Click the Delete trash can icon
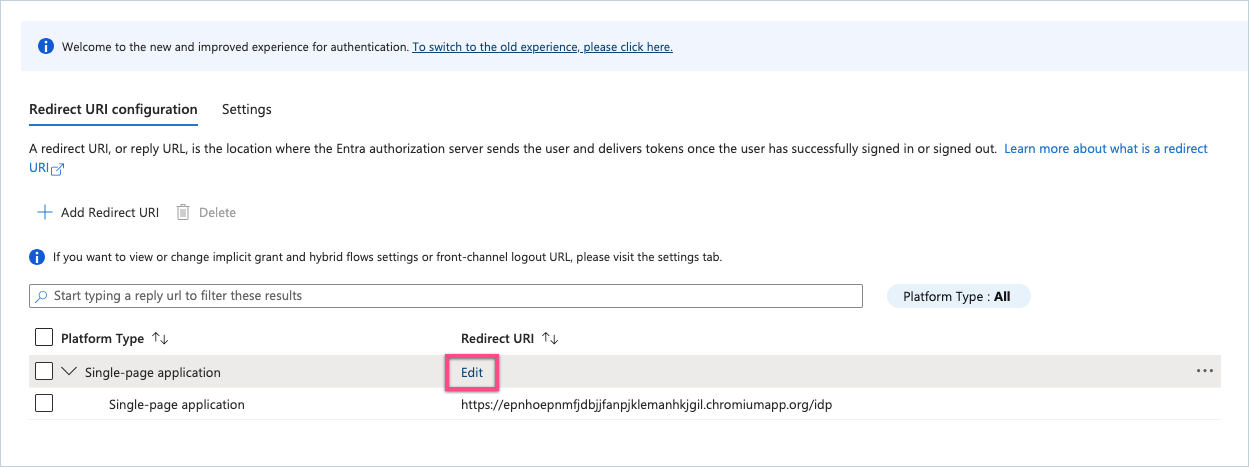1249x467 pixels. (183, 212)
